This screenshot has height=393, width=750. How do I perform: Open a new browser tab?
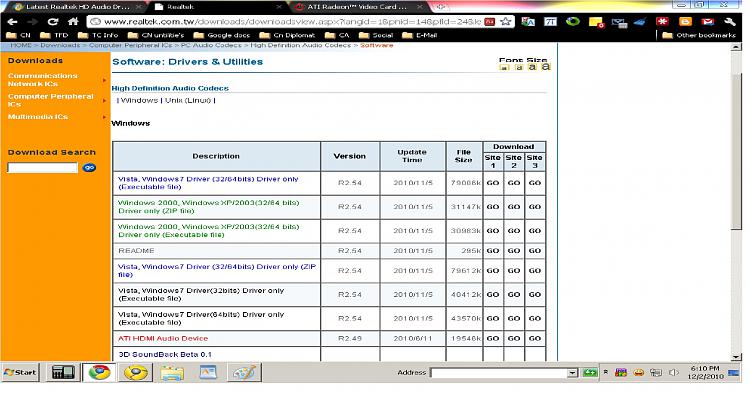tap(441, 7)
